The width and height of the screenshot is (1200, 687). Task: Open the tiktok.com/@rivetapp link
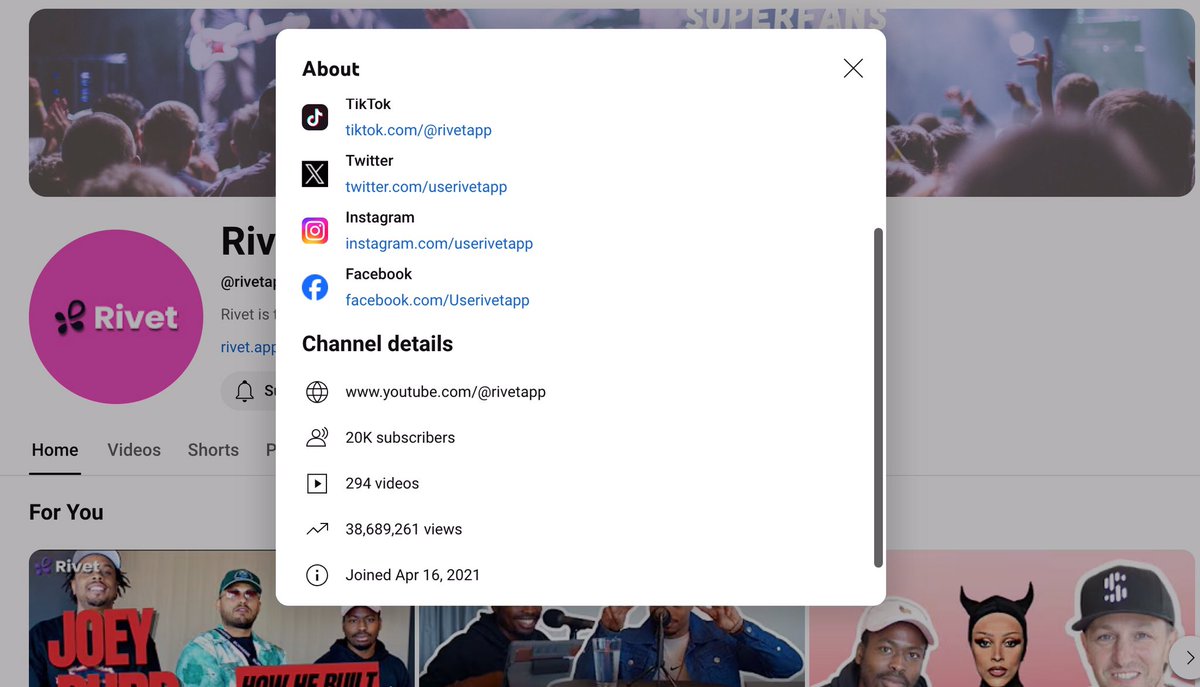418,130
